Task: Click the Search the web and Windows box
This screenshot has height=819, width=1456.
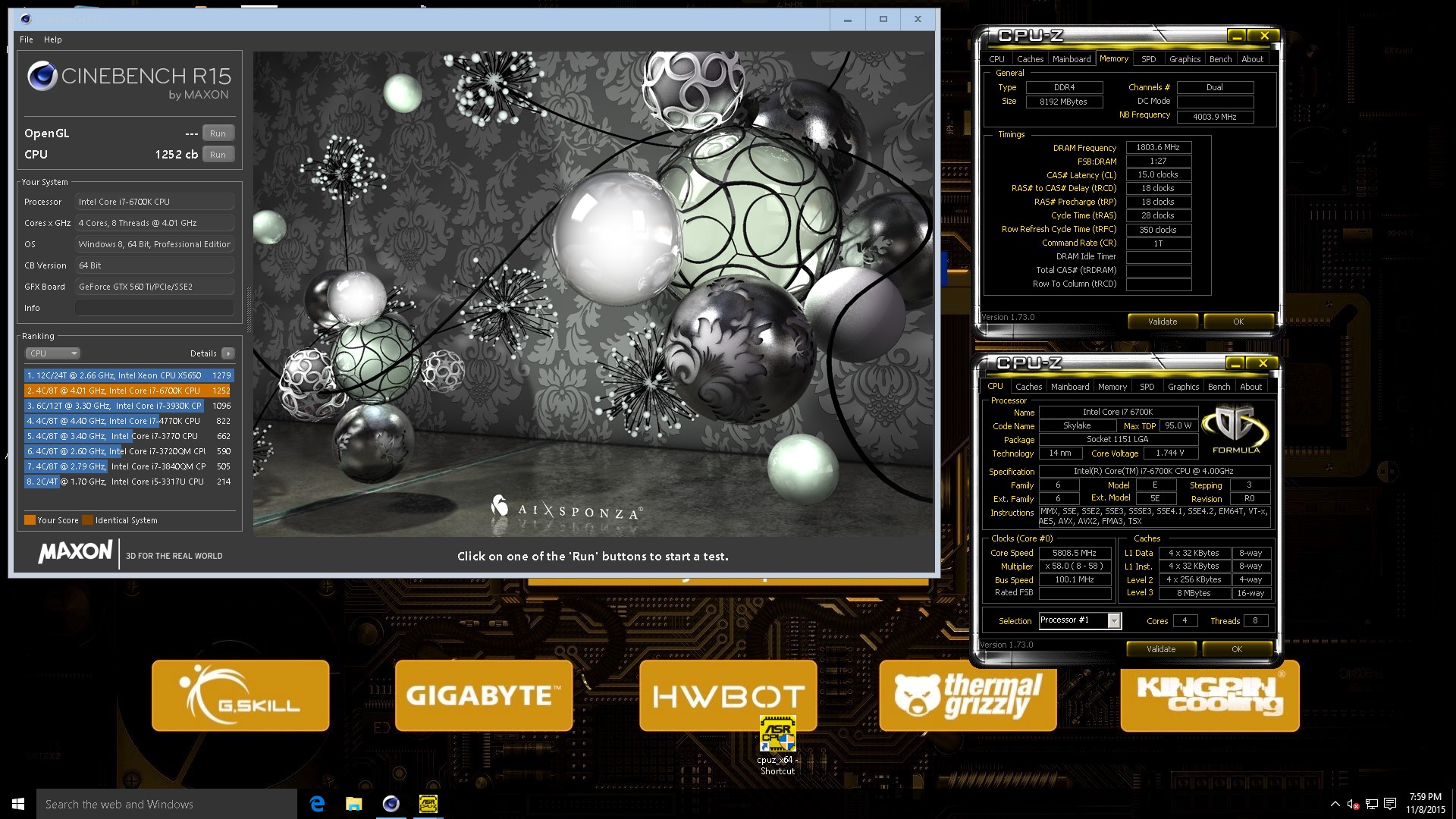Action: click(x=167, y=804)
